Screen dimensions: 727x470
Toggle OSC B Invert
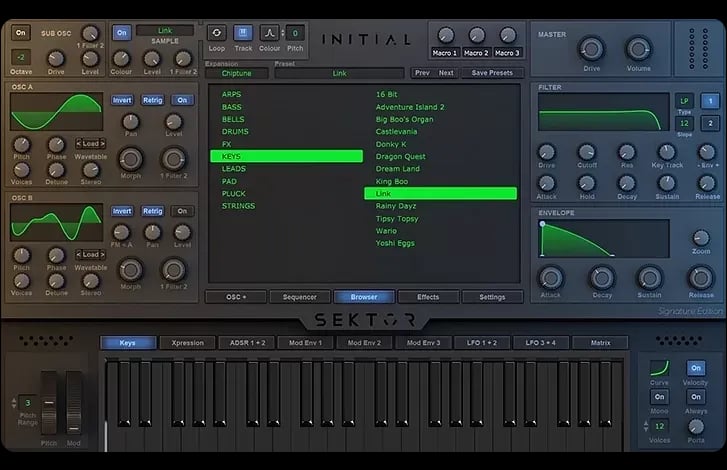tap(122, 211)
